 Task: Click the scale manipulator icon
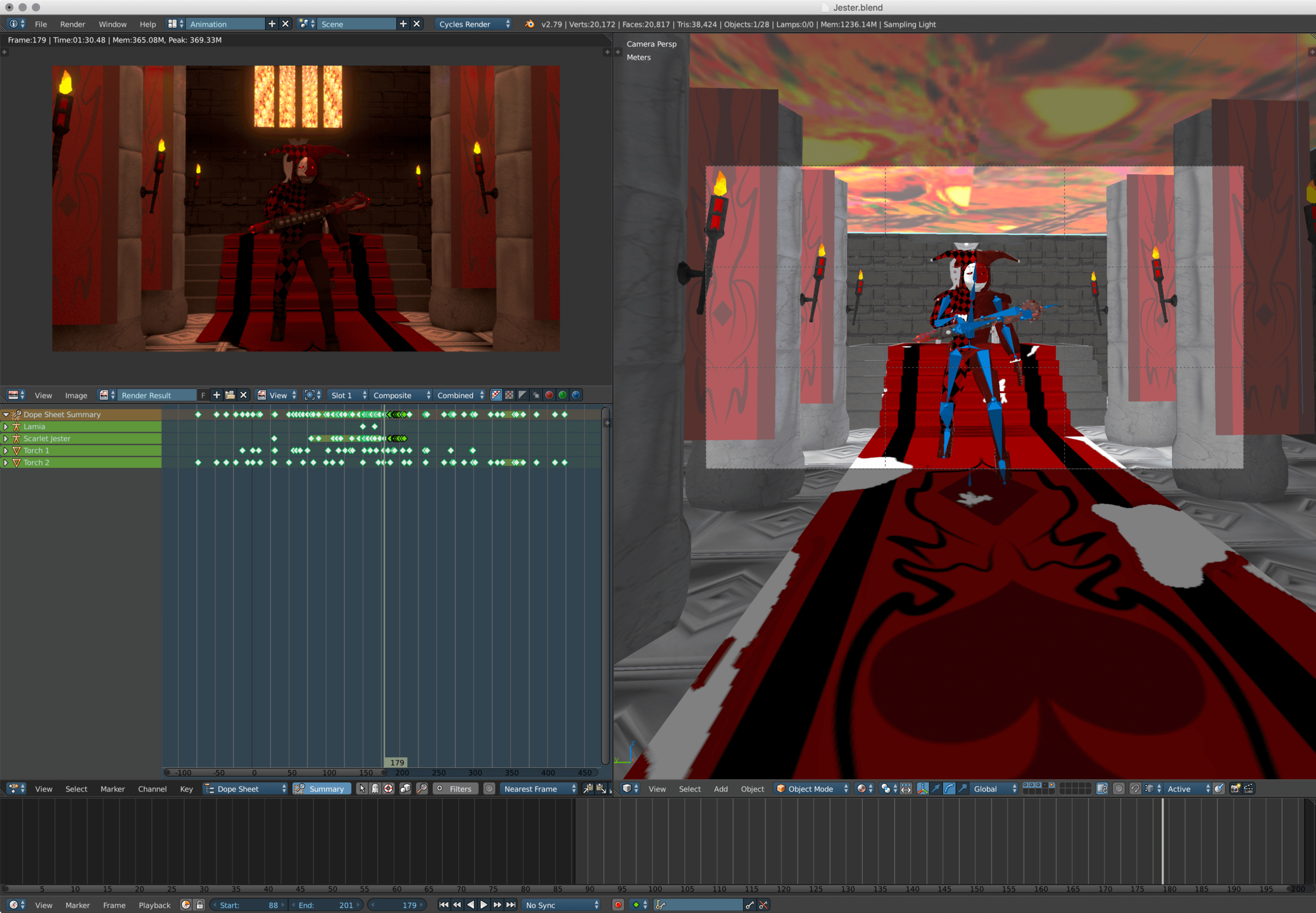962,789
